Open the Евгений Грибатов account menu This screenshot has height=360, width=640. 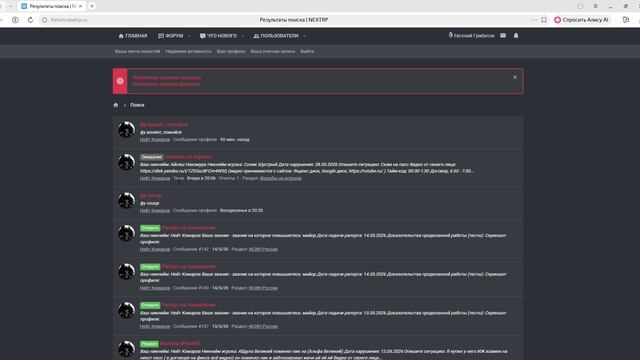pyautogui.click(x=471, y=36)
